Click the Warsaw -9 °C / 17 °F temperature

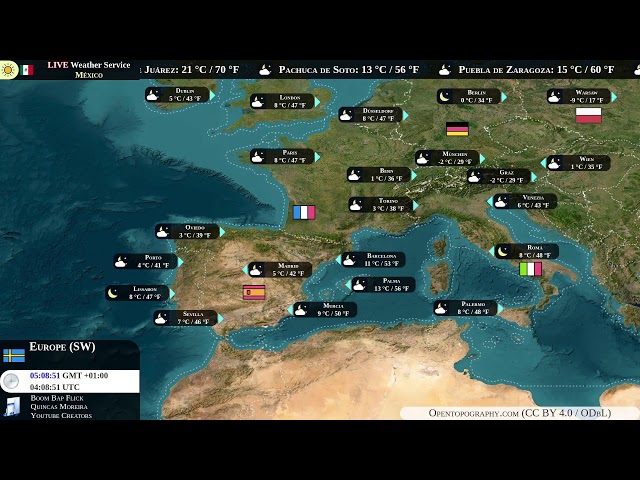coord(587,100)
